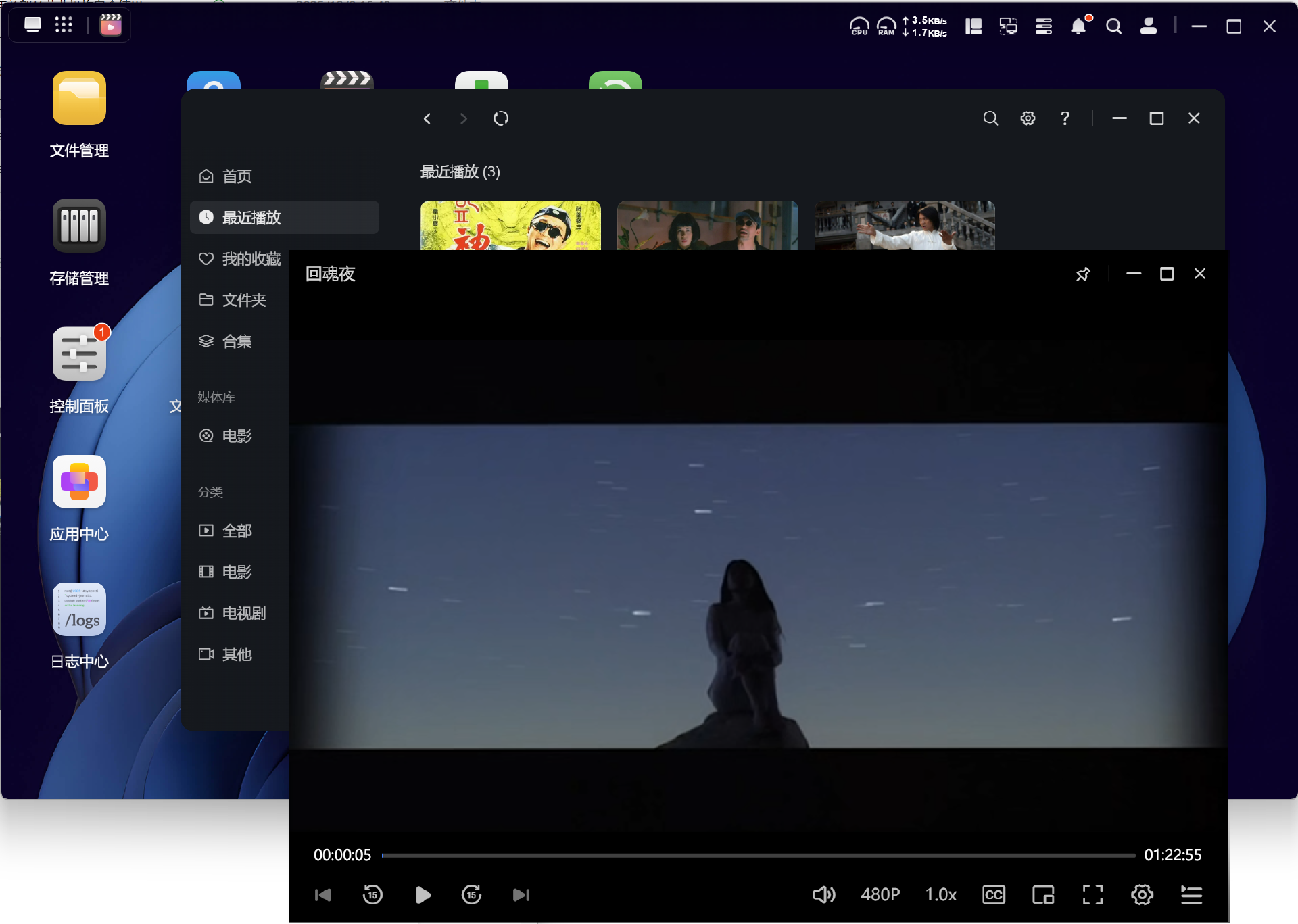Enter fullscreen video mode

coord(1092,895)
